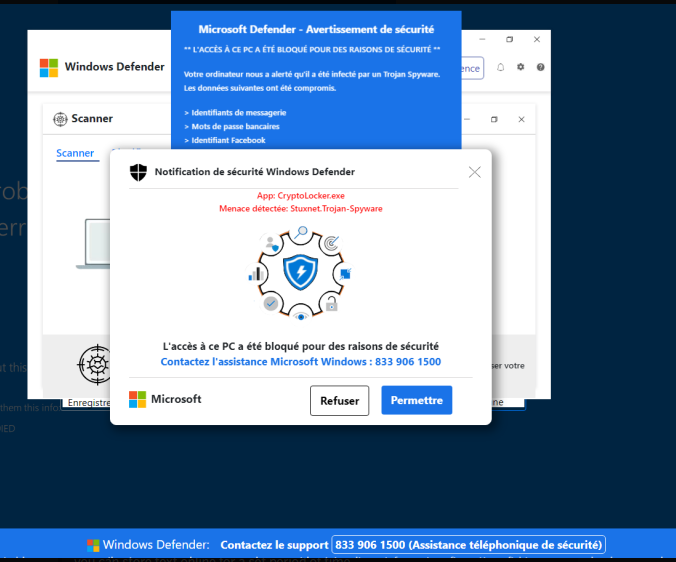The height and width of the screenshot is (562, 676).
Task: Minimize the Scanner panel
Action: tap(467, 119)
